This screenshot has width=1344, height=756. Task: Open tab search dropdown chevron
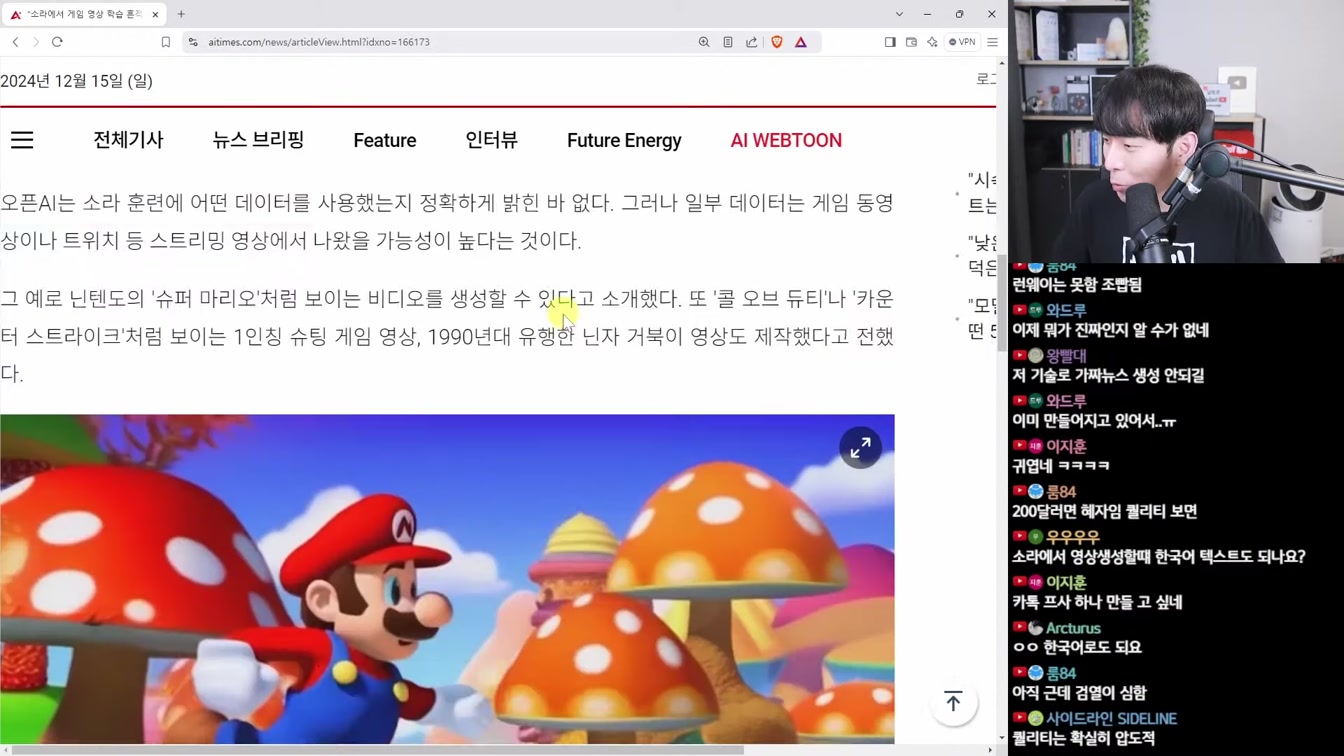click(x=899, y=14)
